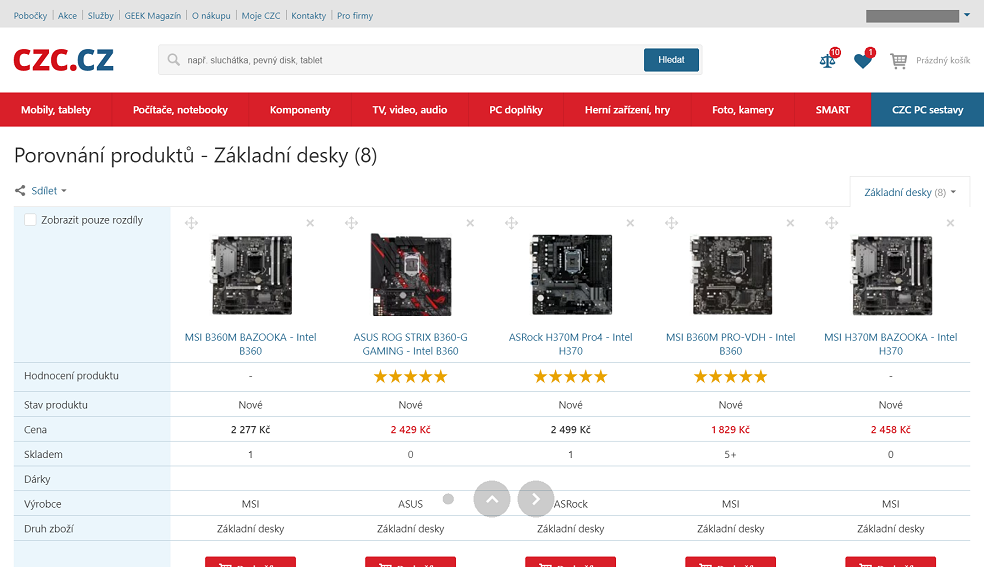Click the five-star rating of MSI B360M PRO-VDH
This screenshot has height=567, width=984.
(x=730, y=376)
